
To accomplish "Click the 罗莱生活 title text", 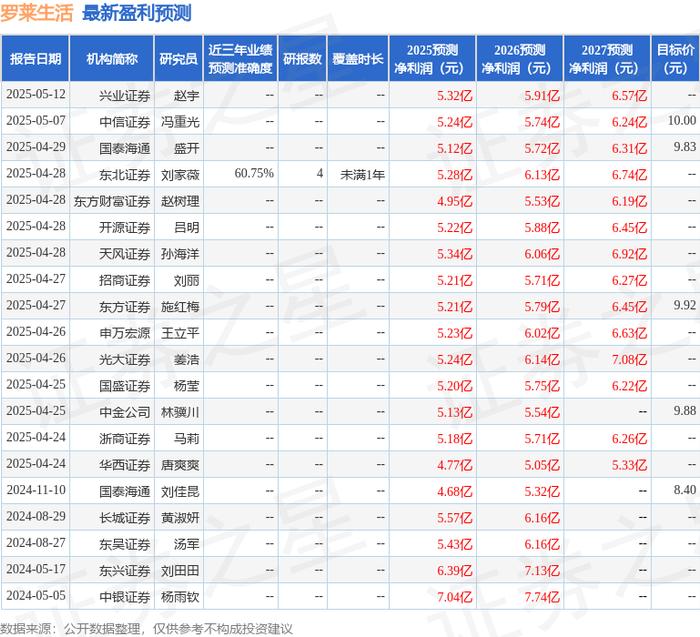I will (37, 12).
